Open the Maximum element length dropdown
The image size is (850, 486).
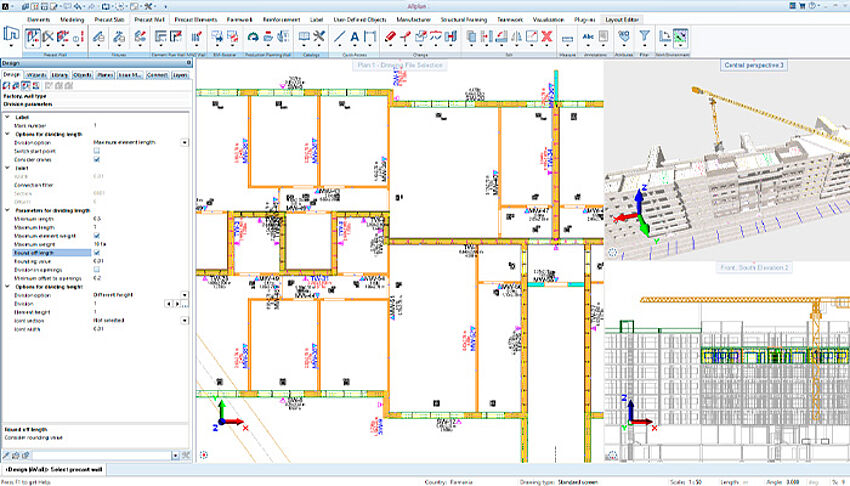(x=185, y=142)
